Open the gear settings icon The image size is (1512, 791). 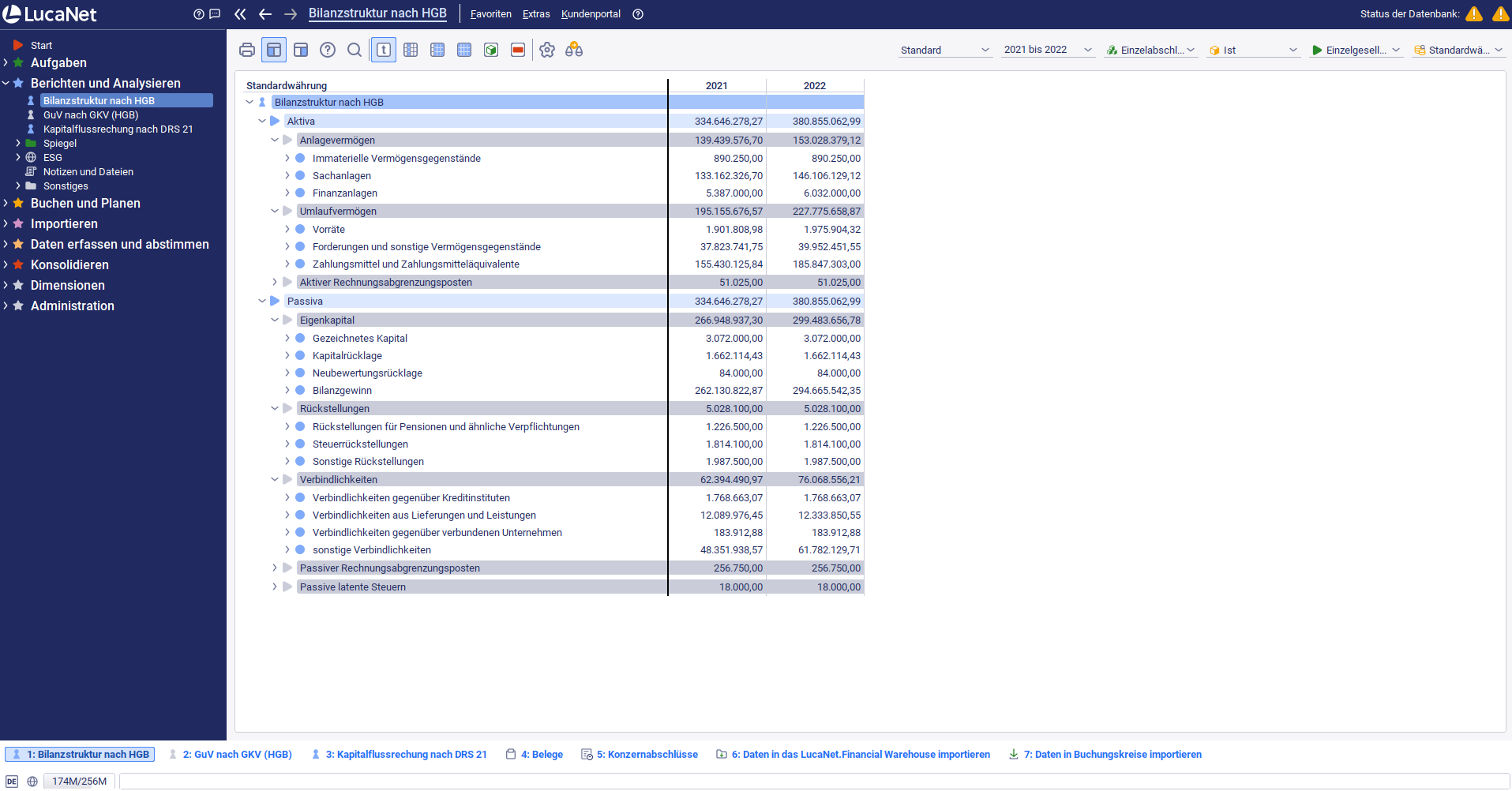point(547,50)
